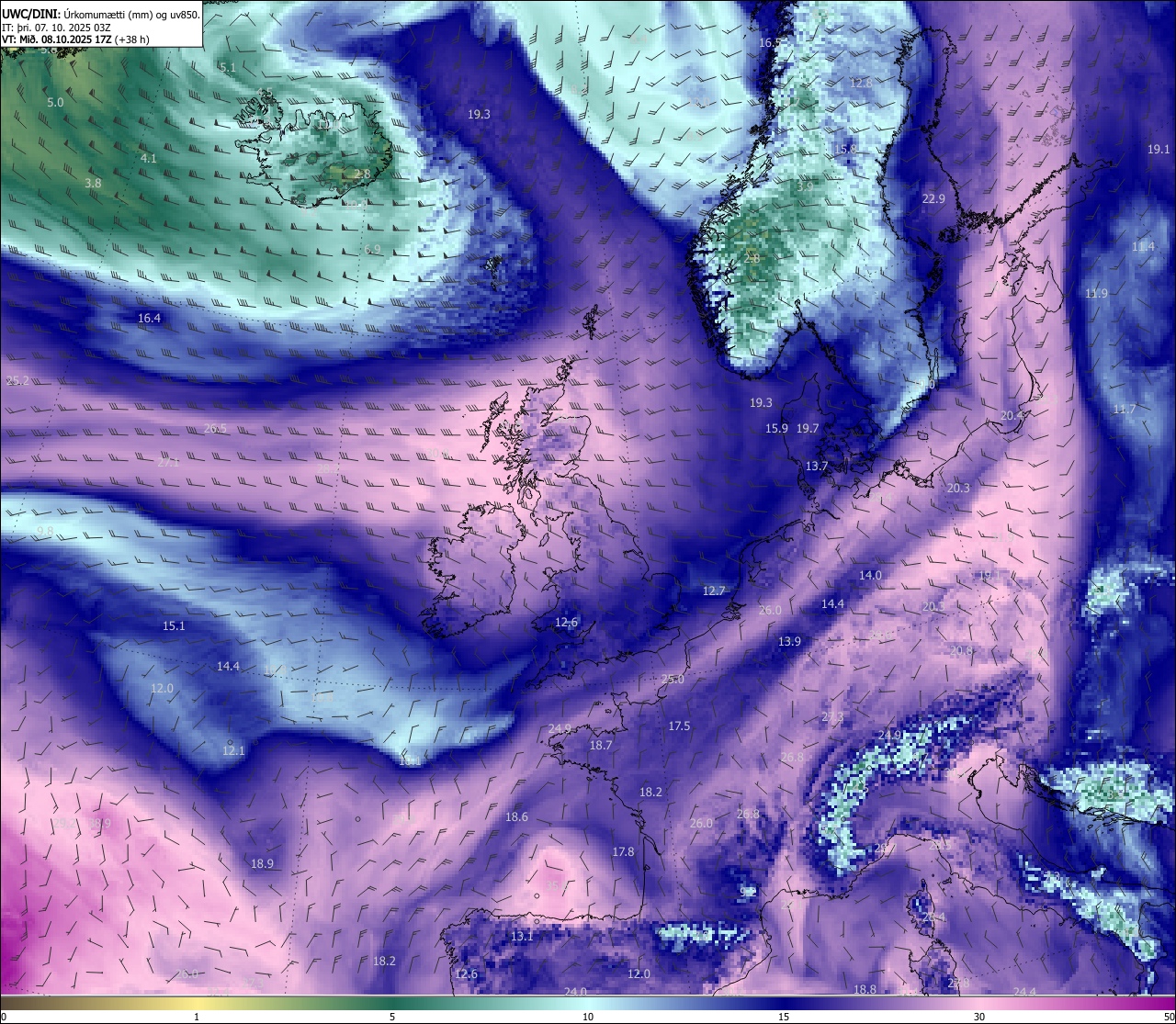Screen dimensions: 1176x1024
Task: Click the 20.4 value over the Baltic coast
Action: [x=1012, y=415]
